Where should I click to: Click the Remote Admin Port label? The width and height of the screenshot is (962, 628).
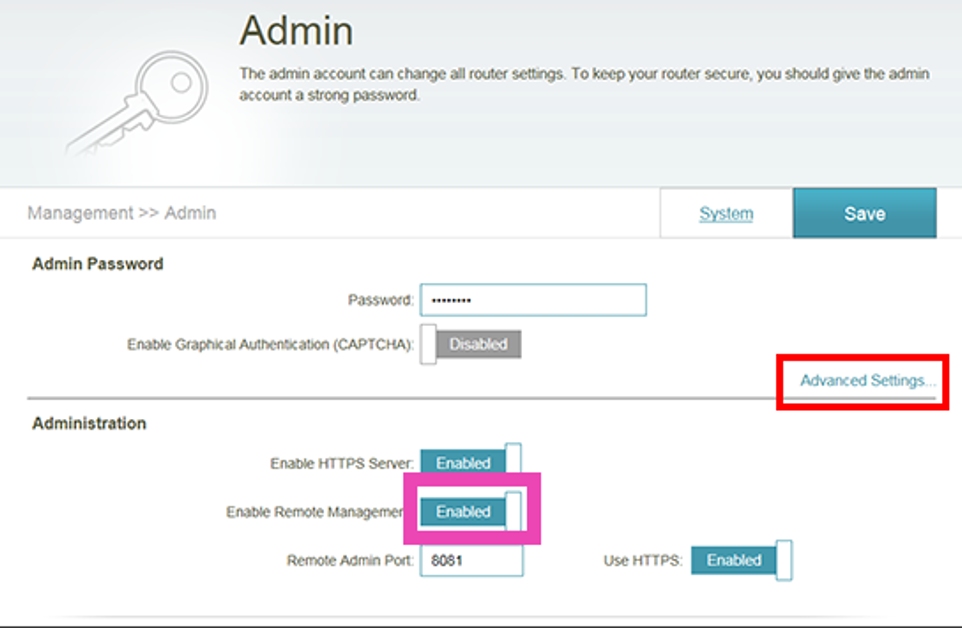pos(350,561)
